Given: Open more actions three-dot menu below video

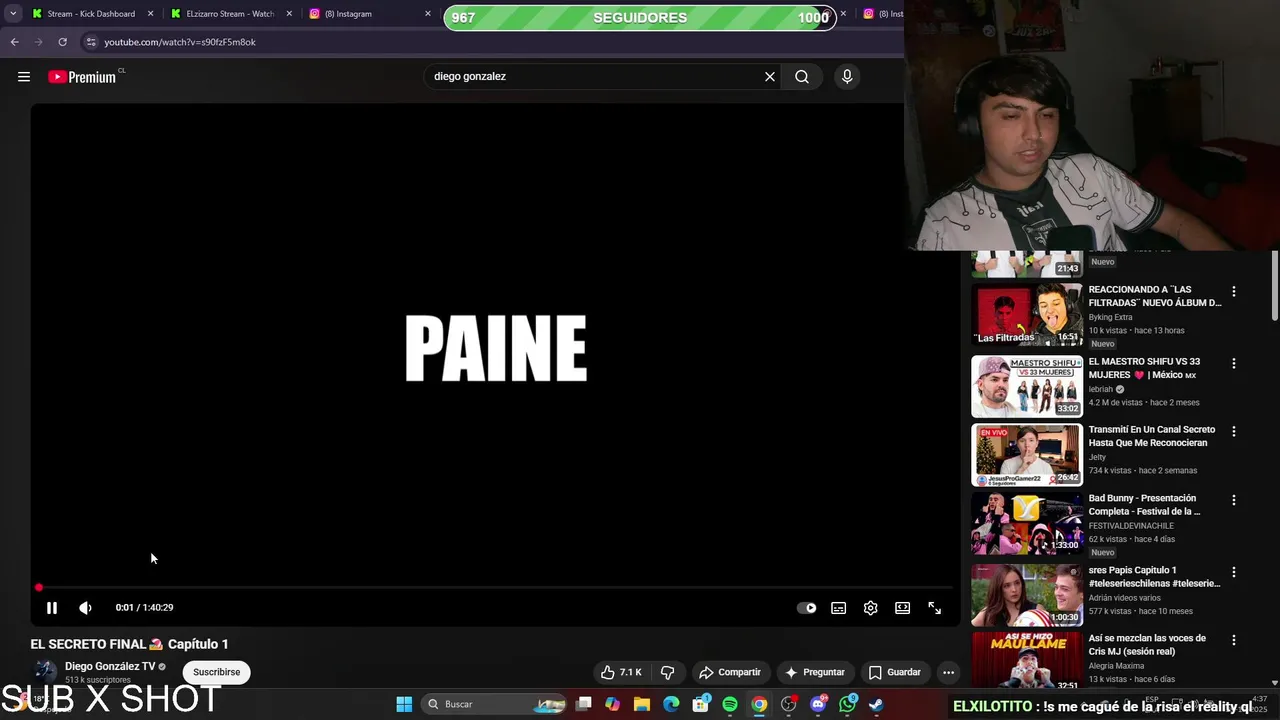Looking at the screenshot, I should [948, 672].
